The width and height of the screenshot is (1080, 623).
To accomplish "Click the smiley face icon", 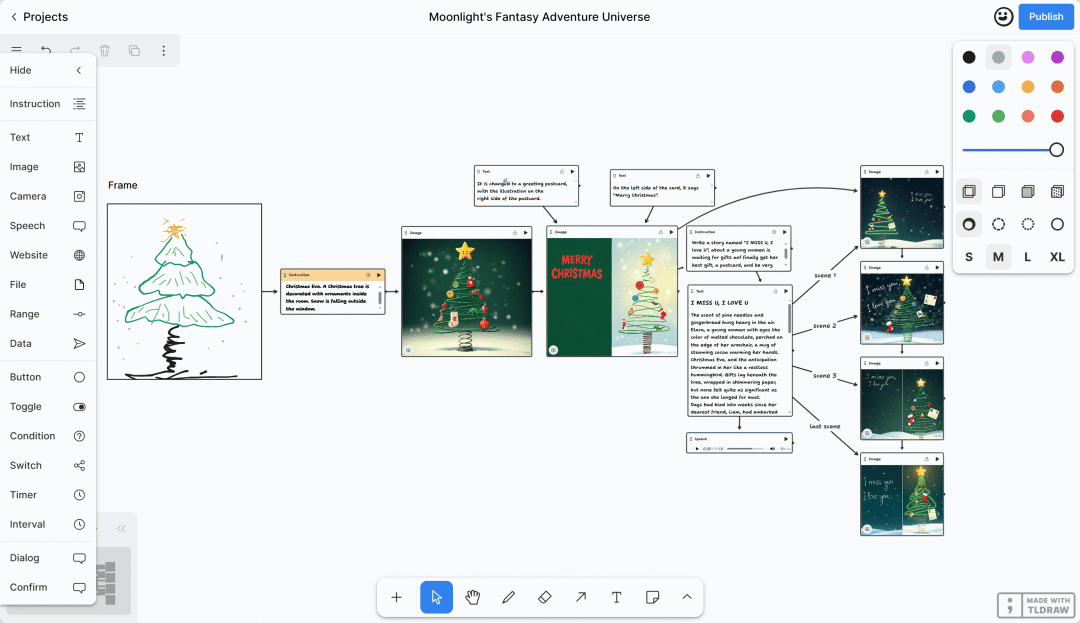I will point(1004,17).
